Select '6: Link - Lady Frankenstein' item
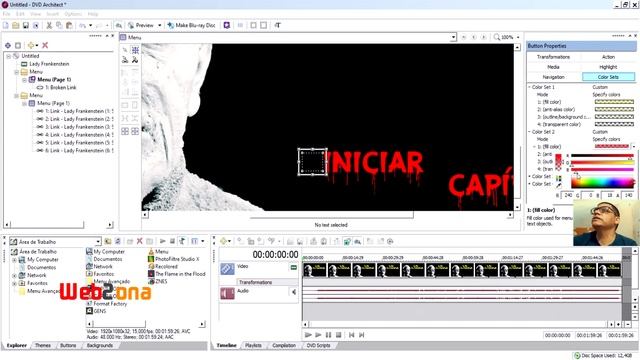Screen dimensions: 640x360 pyautogui.click(x=79, y=151)
